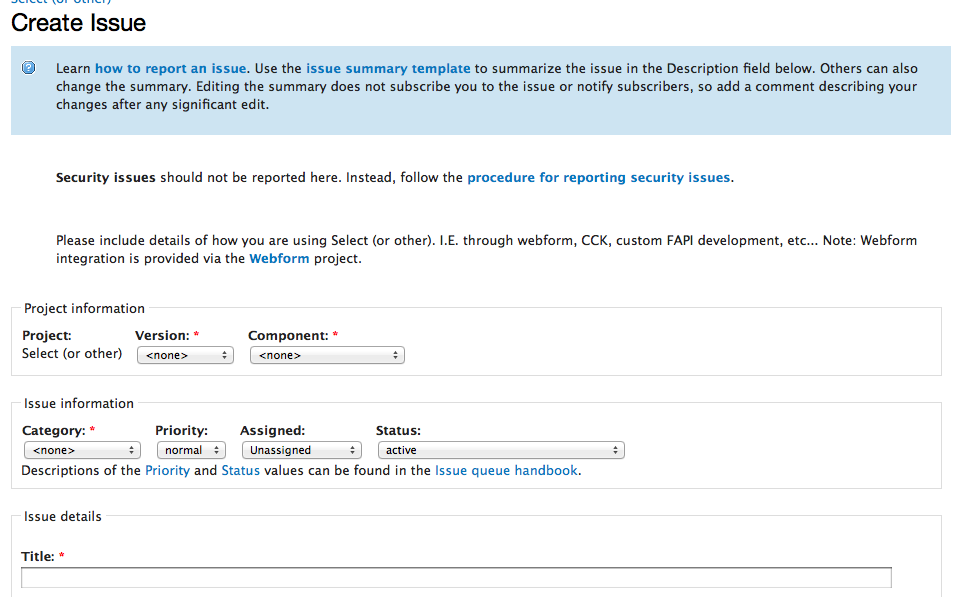The width and height of the screenshot is (960, 597).
Task: Expand the Component dropdown
Action: (327, 355)
